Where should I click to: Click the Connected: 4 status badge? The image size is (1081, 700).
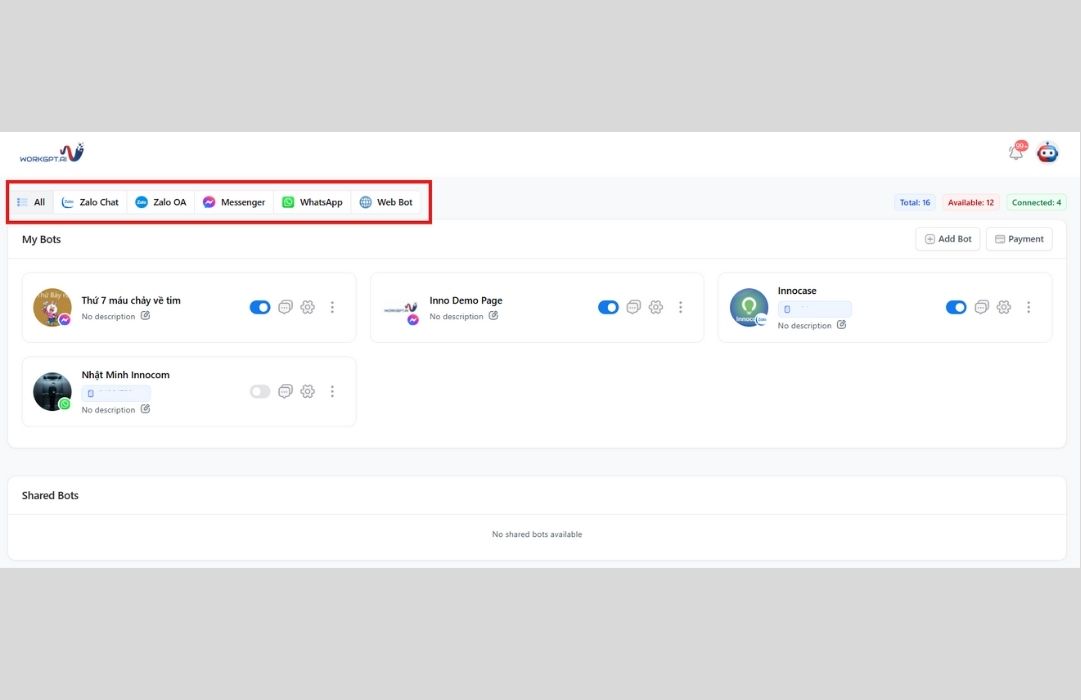point(1036,201)
